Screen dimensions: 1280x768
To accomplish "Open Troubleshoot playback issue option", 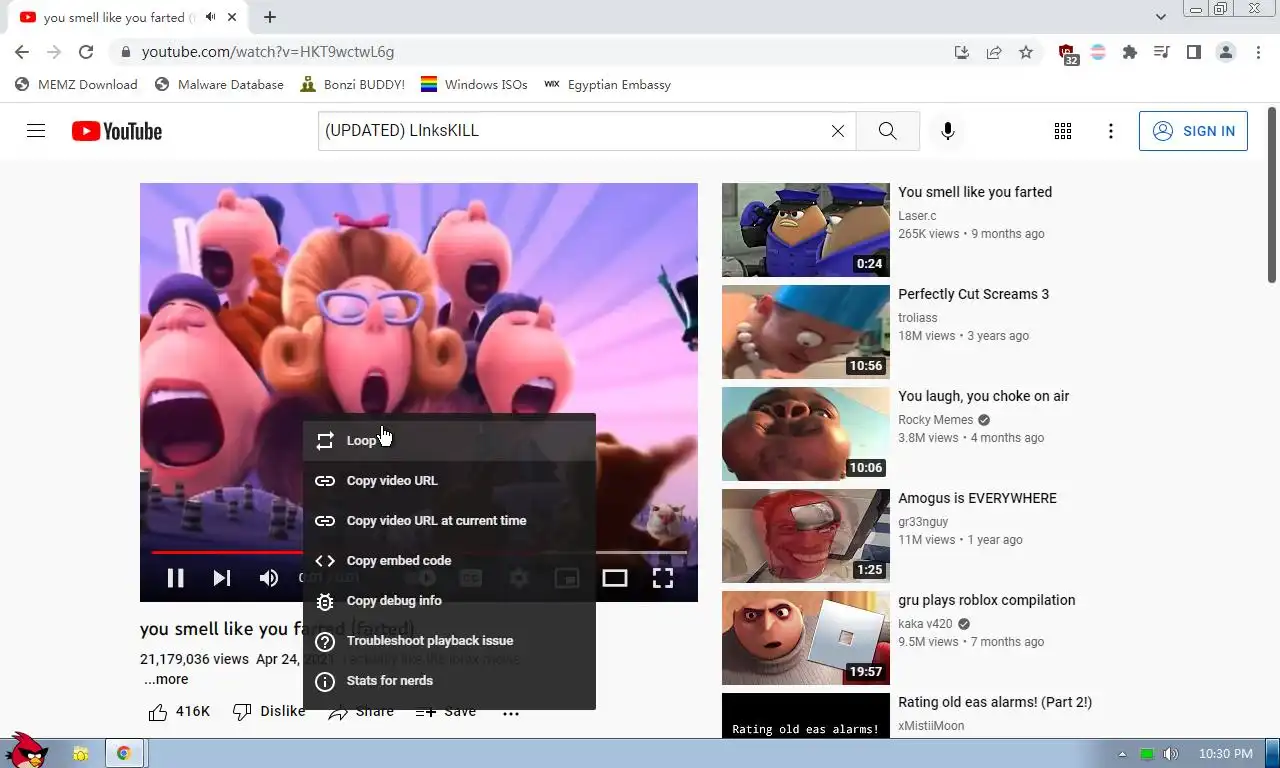I will tap(449, 640).
